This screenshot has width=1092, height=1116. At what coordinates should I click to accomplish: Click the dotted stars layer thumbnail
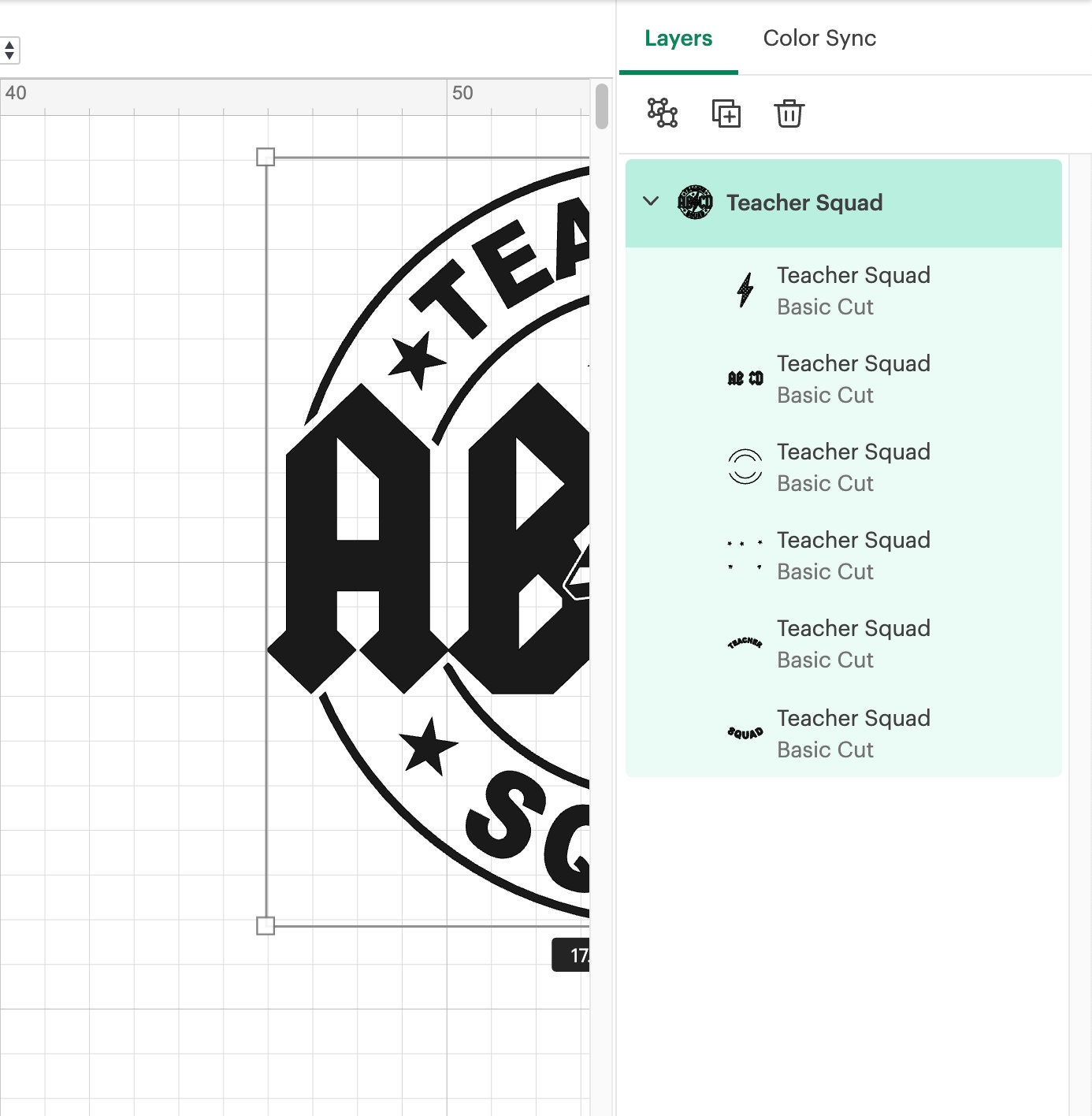[x=745, y=554]
